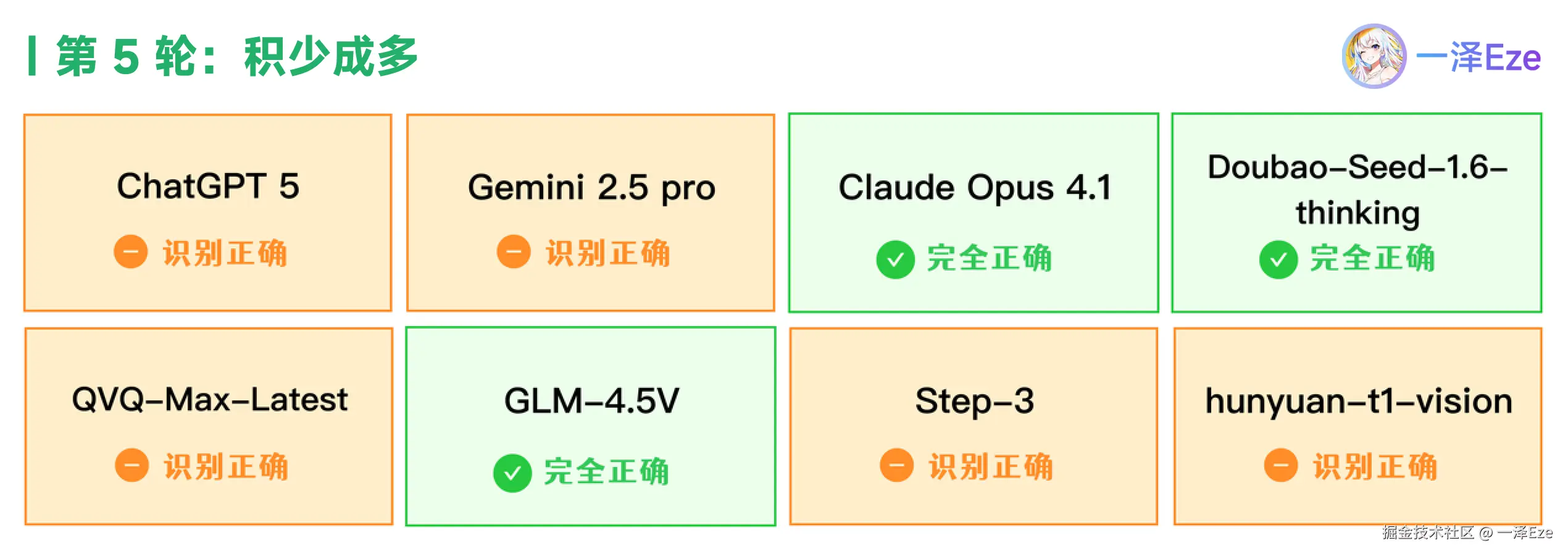Click the GLM-4.5V card title
This screenshot has height=556, width=1568.
pyautogui.click(x=591, y=400)
